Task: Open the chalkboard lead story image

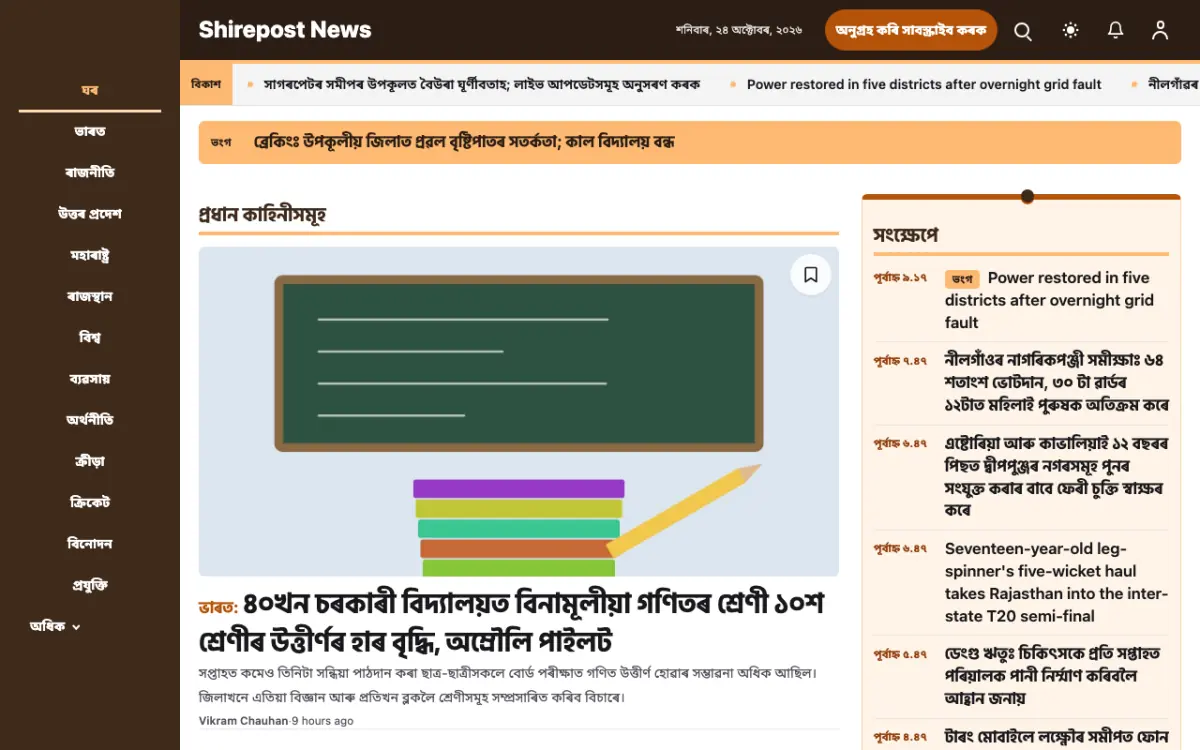Action: (518, 412)
